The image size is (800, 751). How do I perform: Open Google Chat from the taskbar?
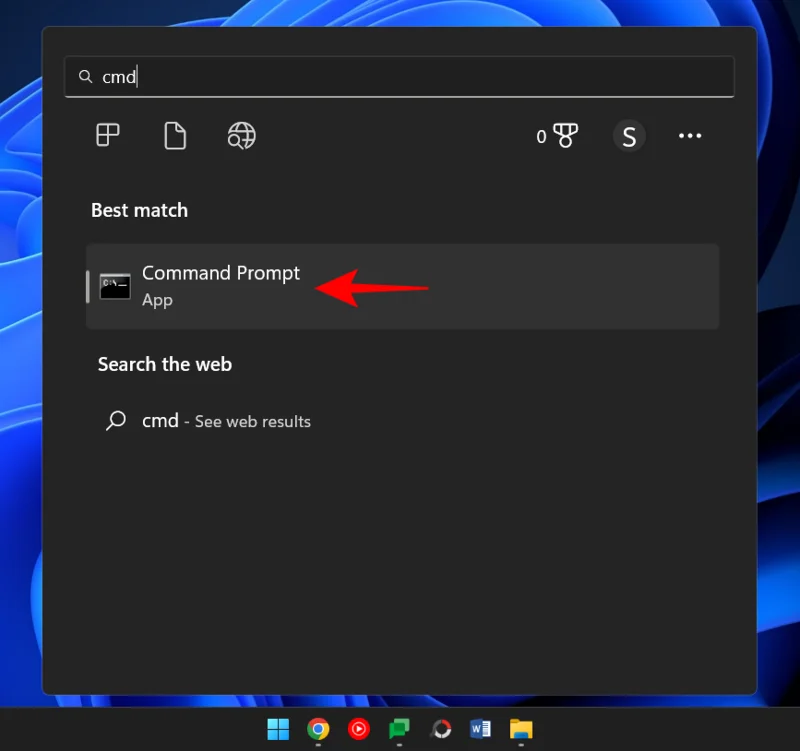[400, 728]
